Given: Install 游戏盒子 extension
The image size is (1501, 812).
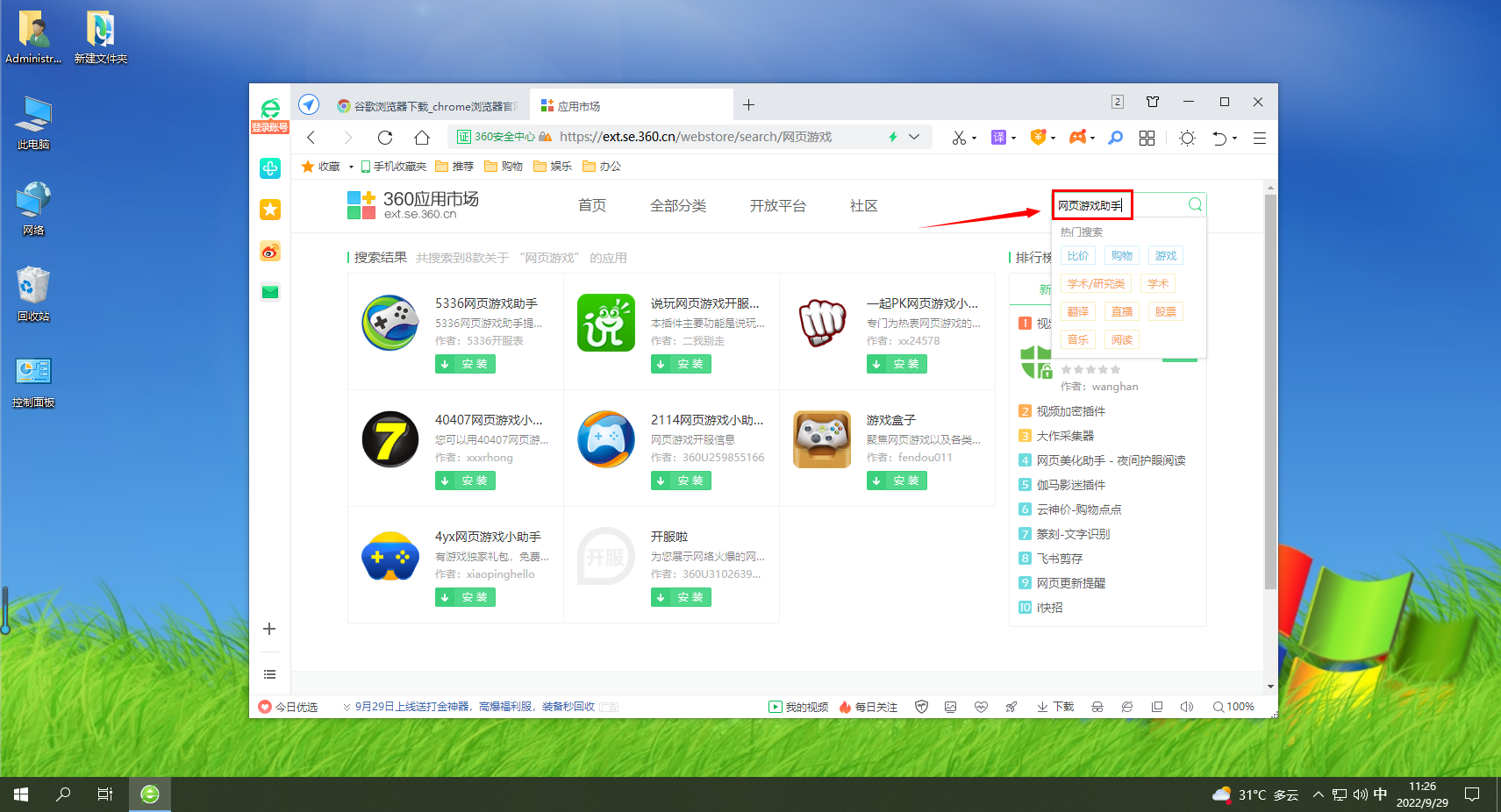Looking at the screenshot, I should point(897,481).
